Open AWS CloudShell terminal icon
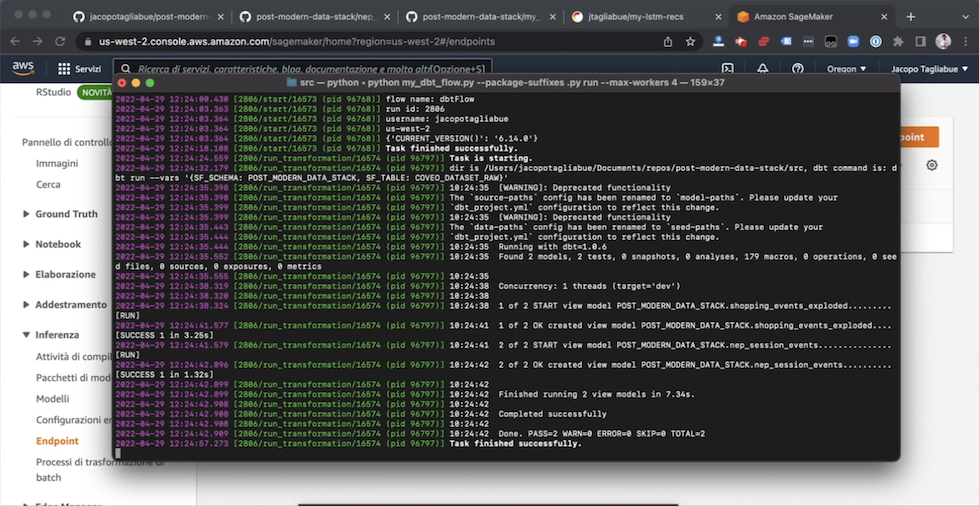Image resolution: width=979 pixels, height=506 pixels. pyautogui.click(x=727, y=69)
